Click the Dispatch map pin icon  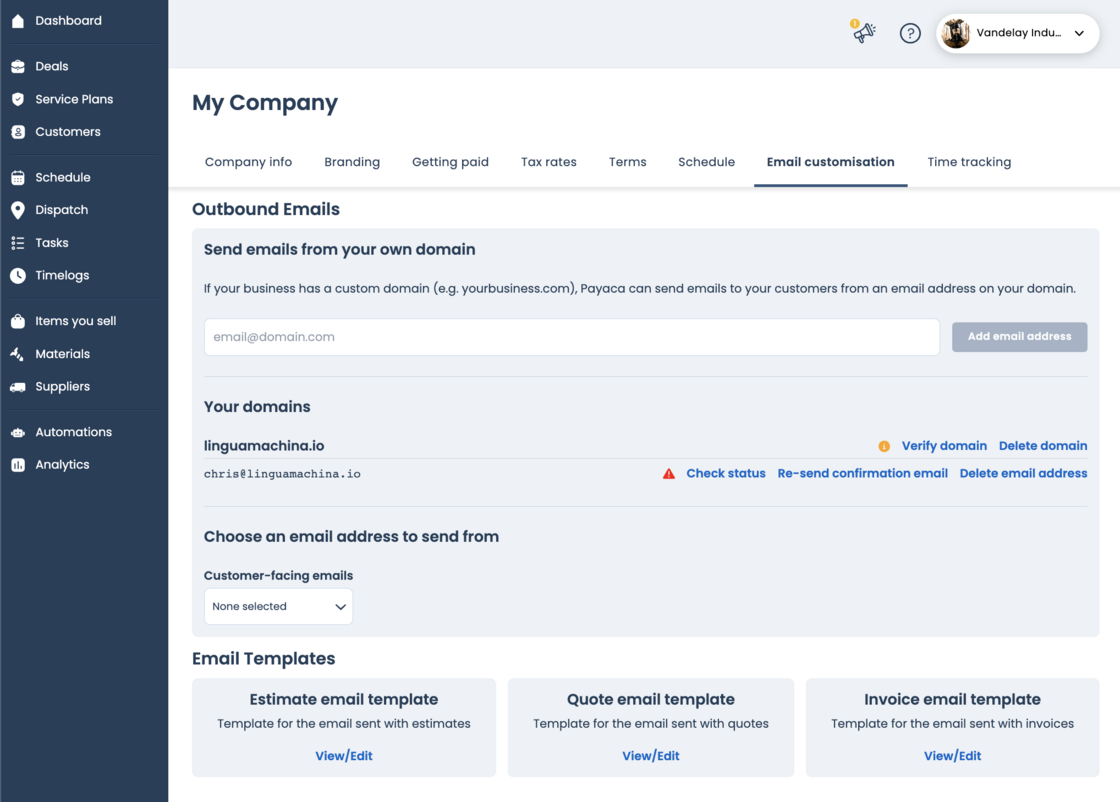[18, 210]
